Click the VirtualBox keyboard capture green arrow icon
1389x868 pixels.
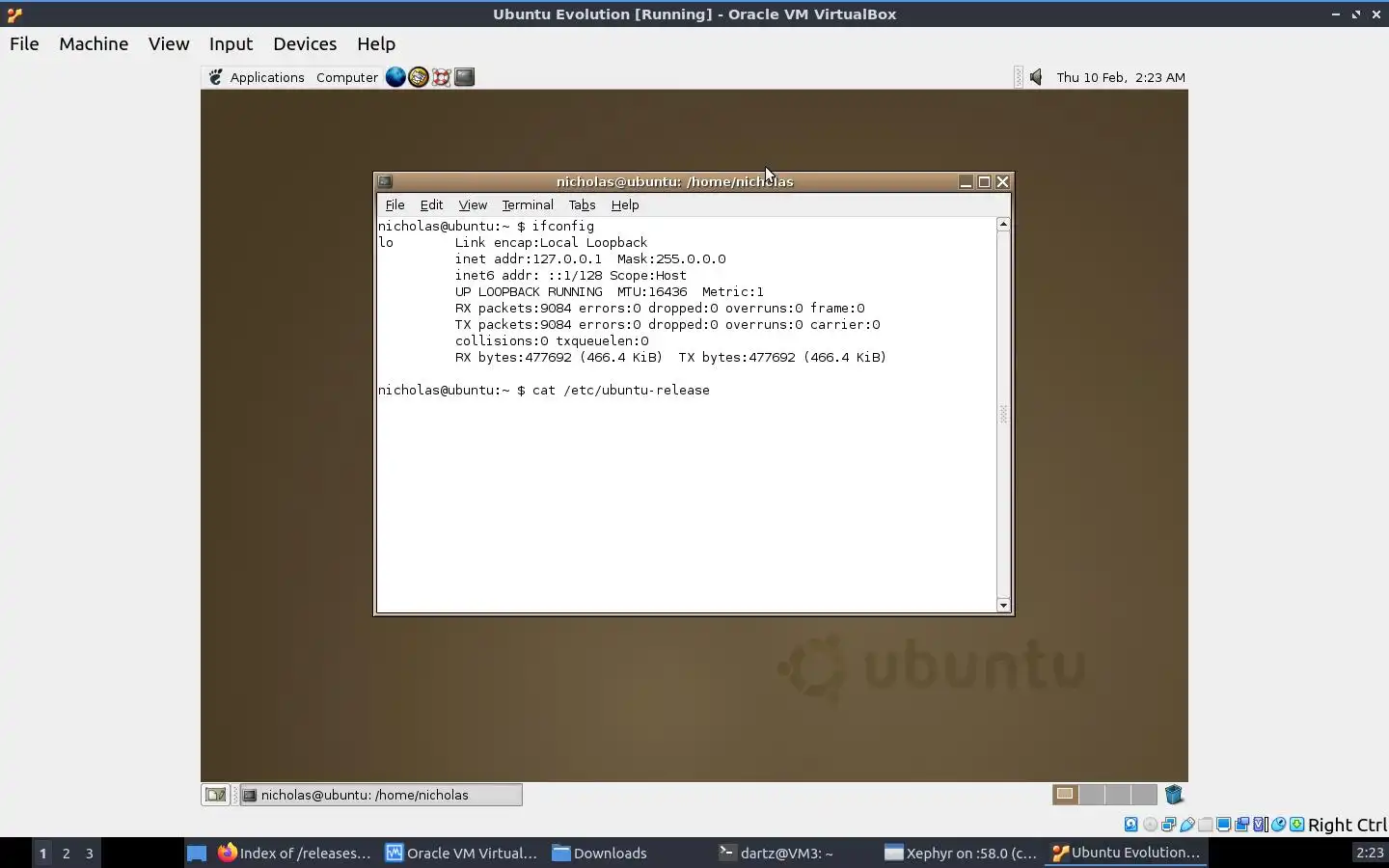coord(1297,825)
